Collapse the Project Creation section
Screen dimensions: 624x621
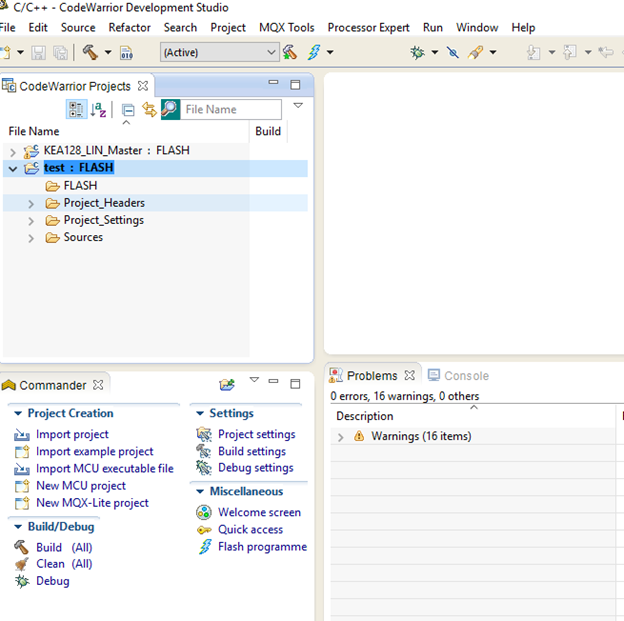pos(18,414)
